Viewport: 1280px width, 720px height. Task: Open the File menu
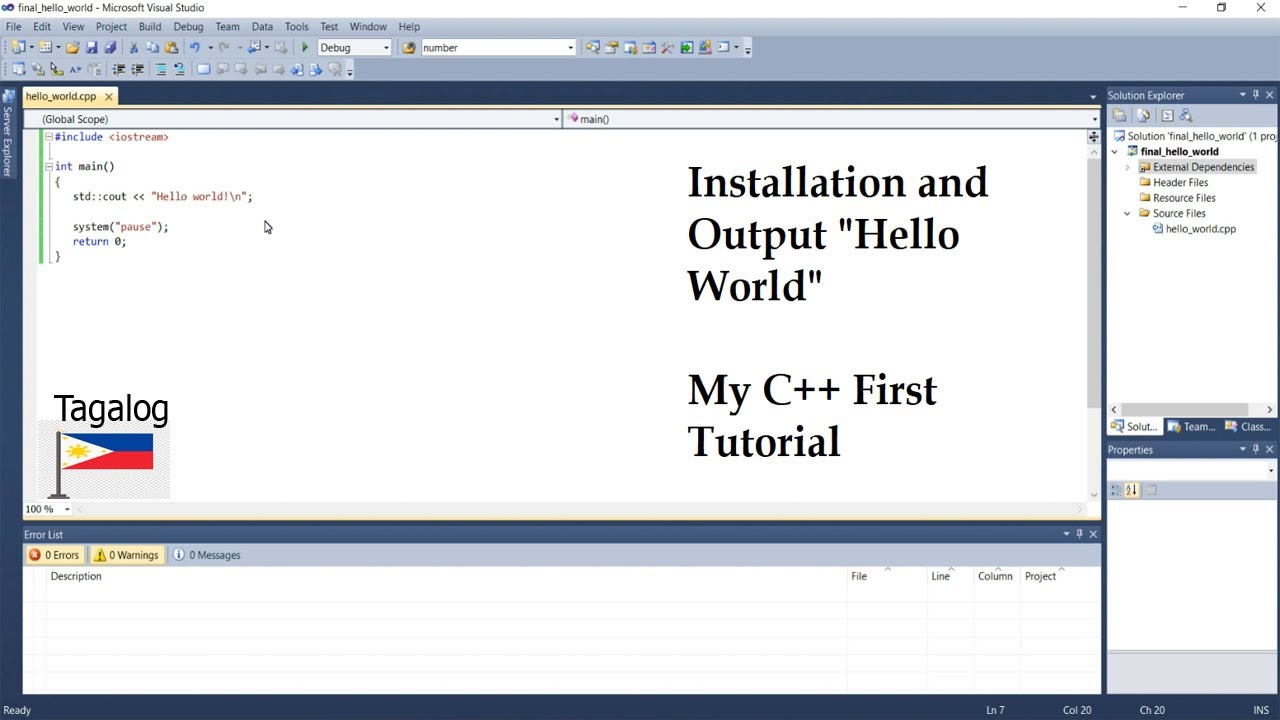coord(13,27)
